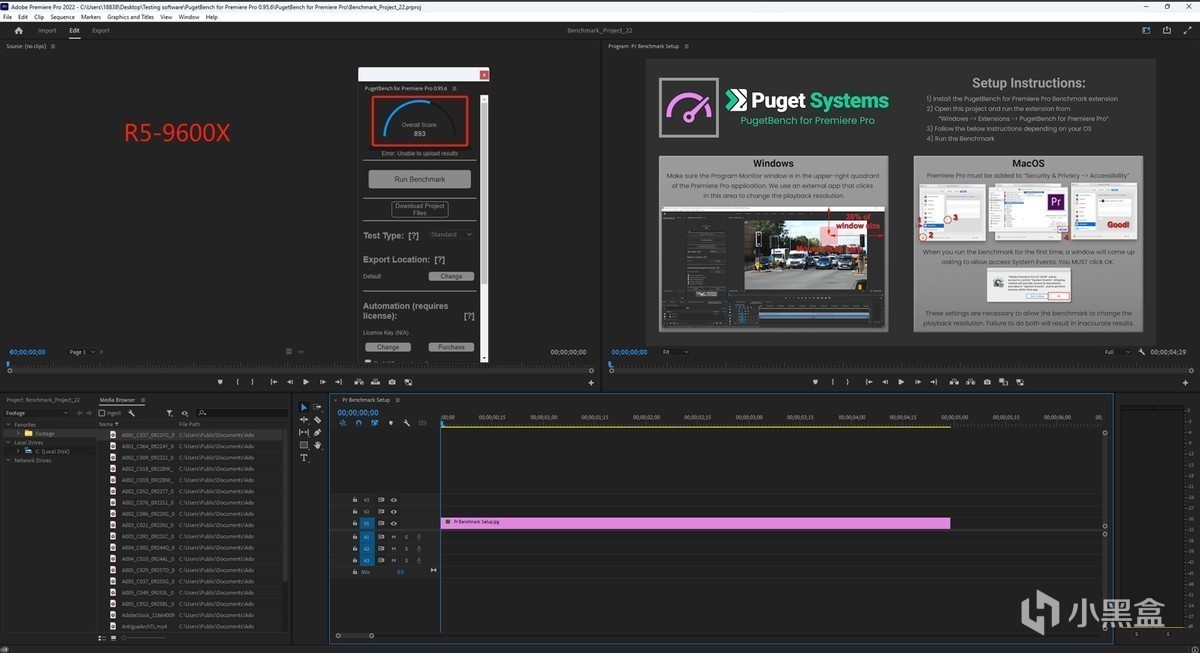Expand the C: (Local Disk) drive
Viewport: 1200px width, 653px height.
click(x=19, y=451)
